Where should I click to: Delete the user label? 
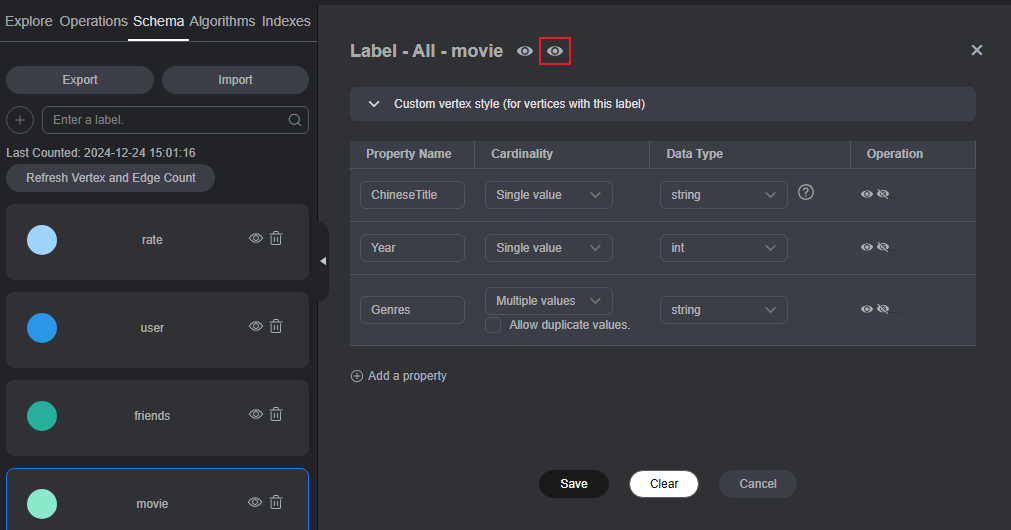[x=276, y=326]
